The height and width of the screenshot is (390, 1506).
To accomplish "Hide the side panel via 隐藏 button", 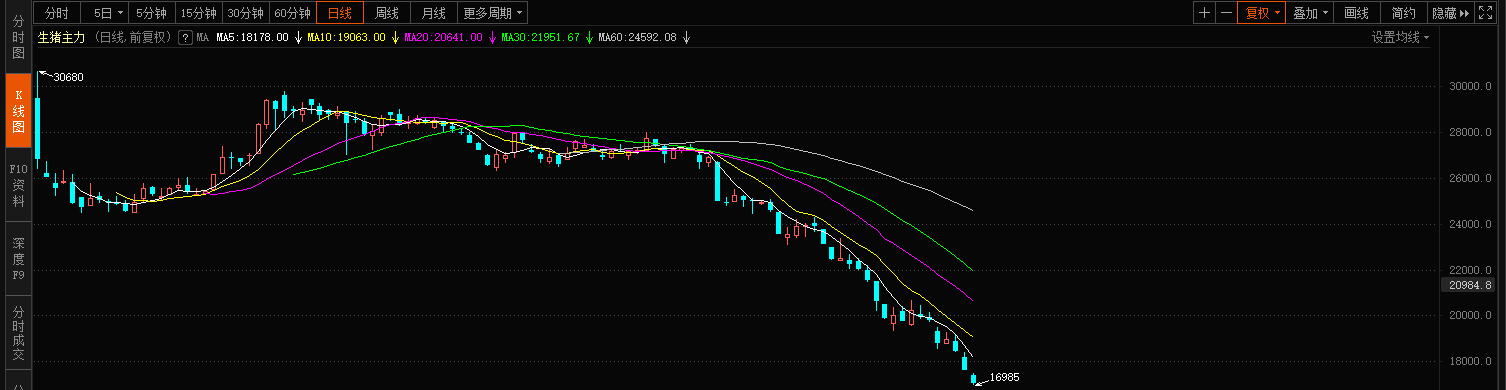I will [x=1450, y=13].
